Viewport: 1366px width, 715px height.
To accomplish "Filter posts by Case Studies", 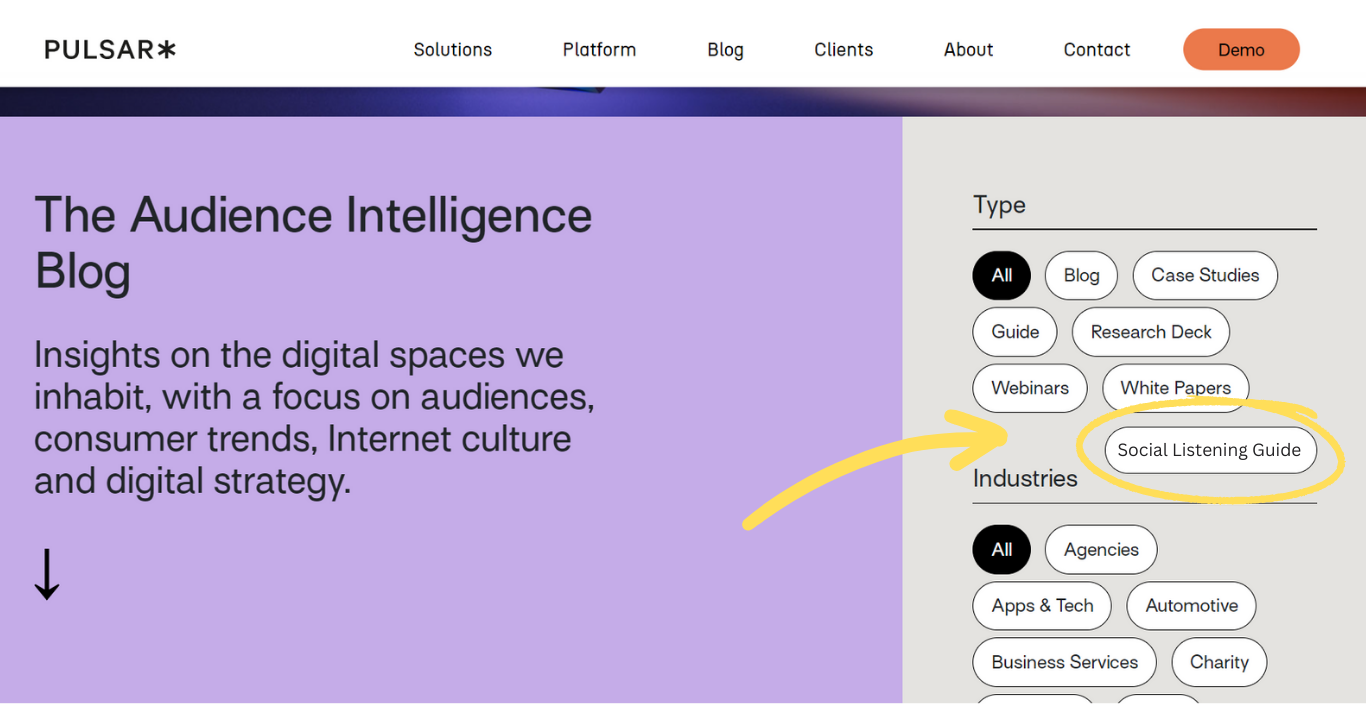I will pyautogui.click(x=1204, y=275).
